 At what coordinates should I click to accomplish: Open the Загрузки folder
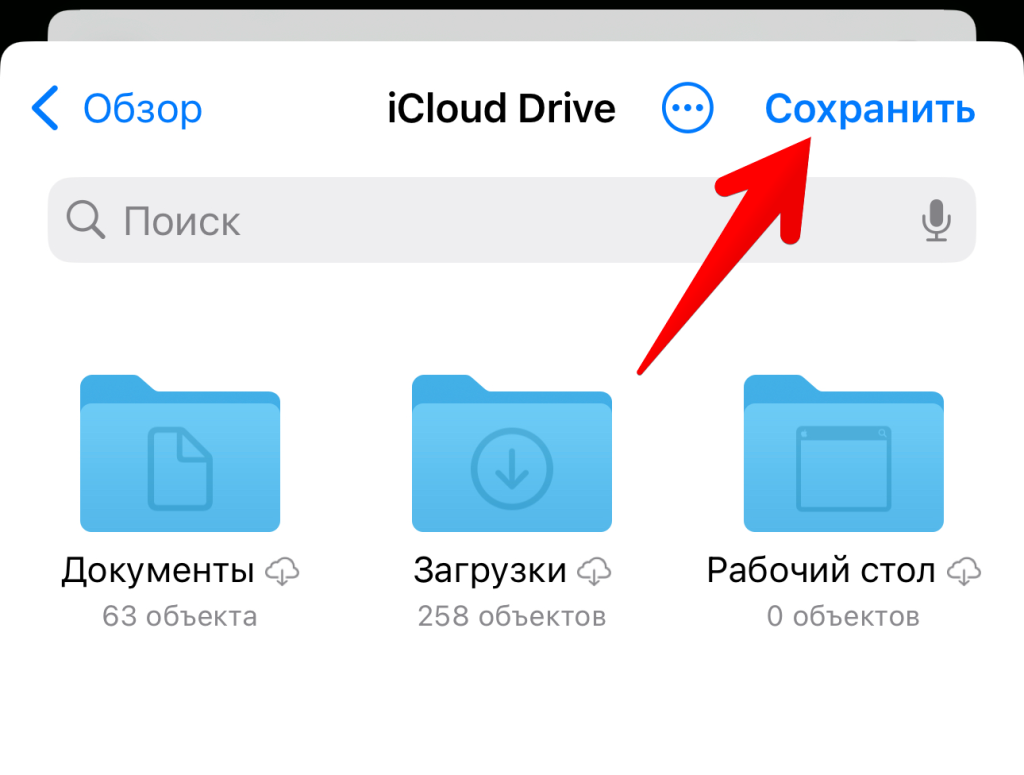tap(511, 452)
